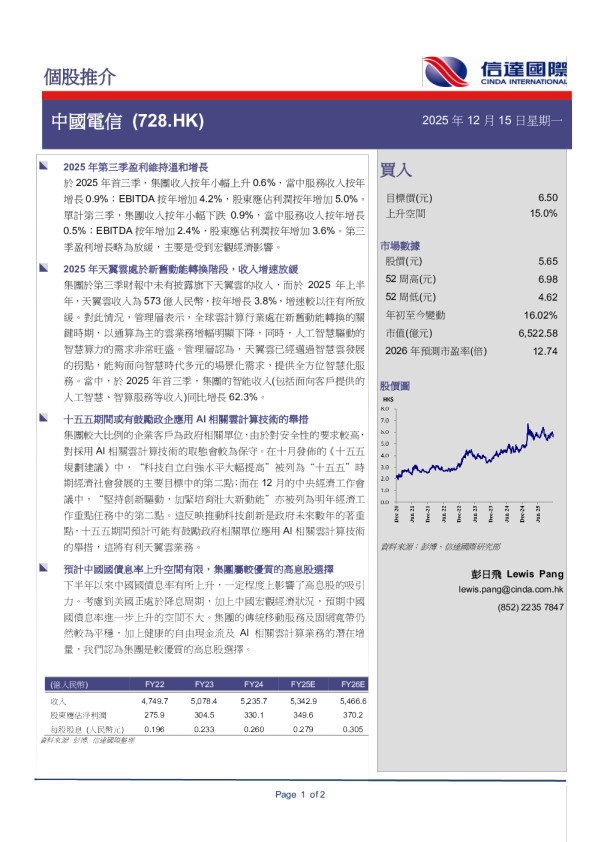
Task: Click FY25E revenue value 5,342.9
Action: pos(303,701)
